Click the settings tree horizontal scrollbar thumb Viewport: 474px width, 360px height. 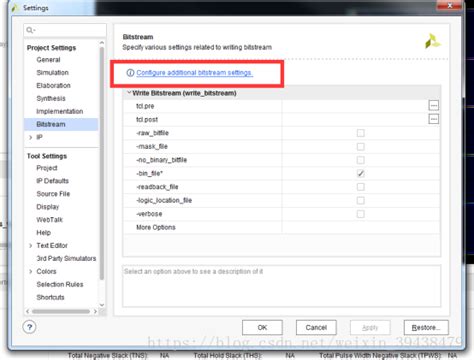click(x=61, y=311)
